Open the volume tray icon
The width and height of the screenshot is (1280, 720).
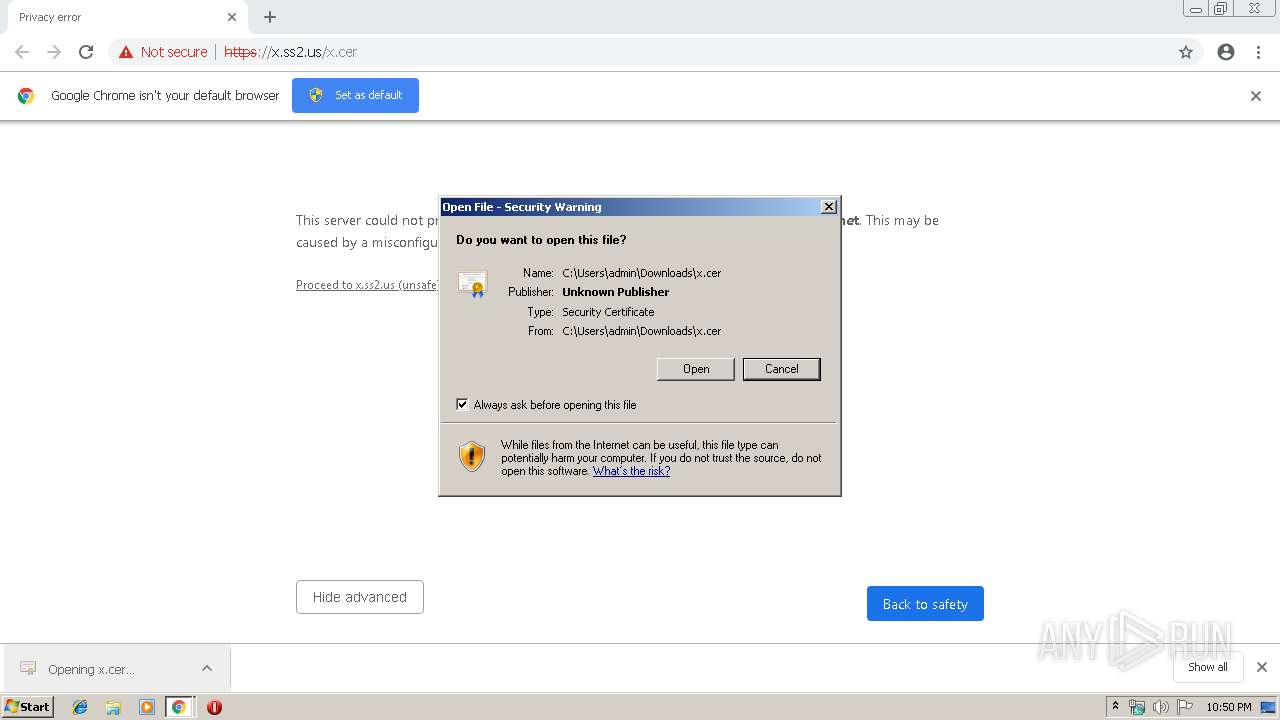[x=1161, y=707]
